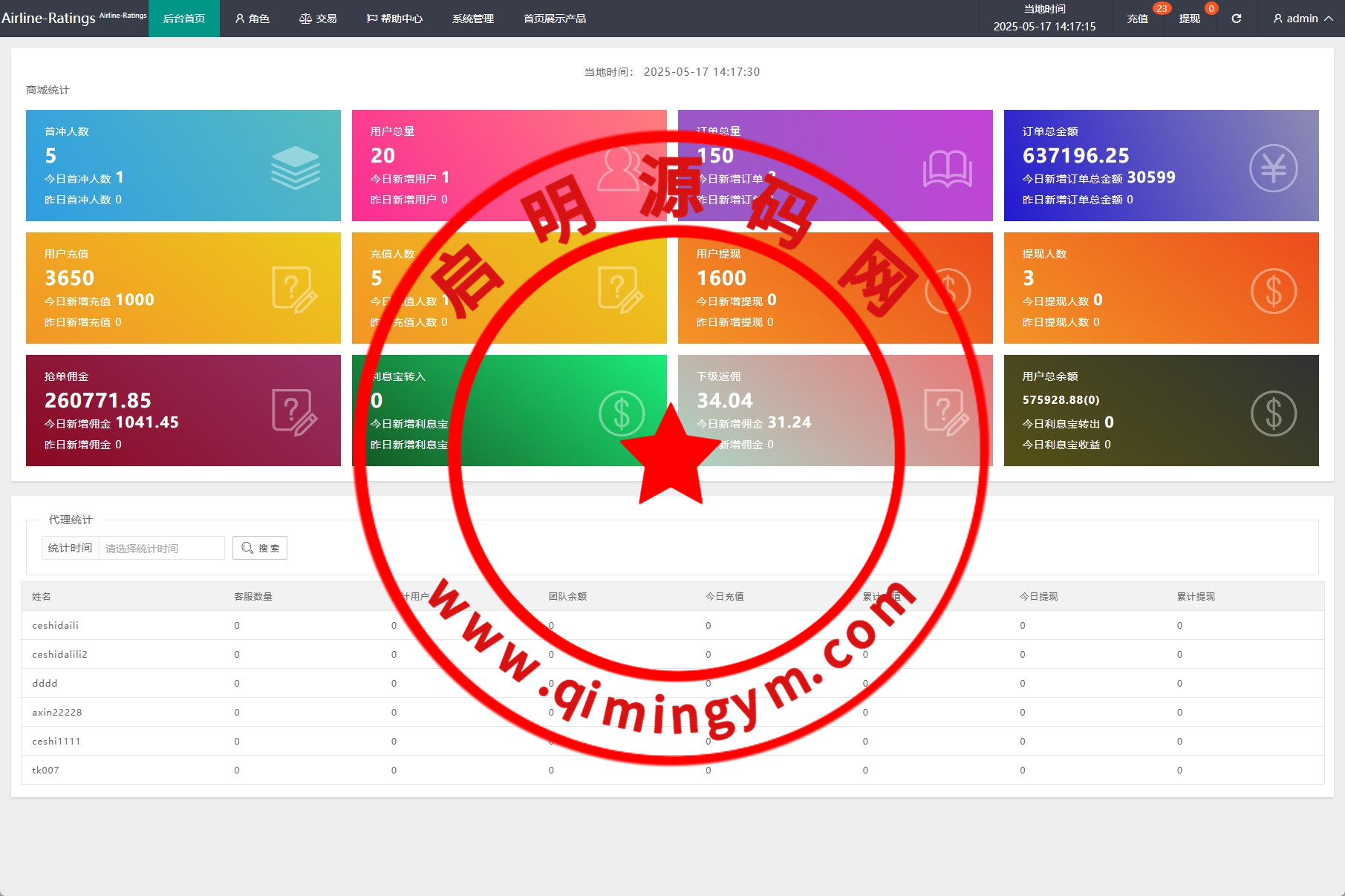The width and height of the screenshot is (1345, 896).
Task: Click the 搜索 search button
Action: [x=260, y=548]
